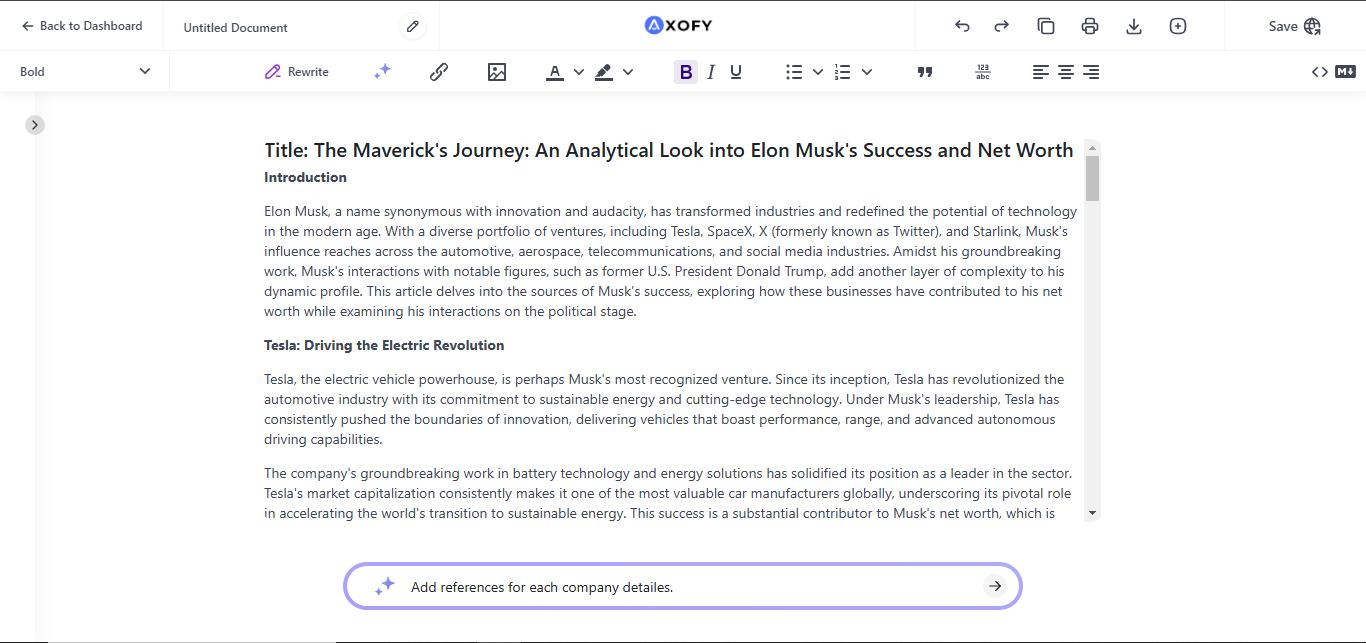Print the document with the printer icon
Viewport: 1366px width, 643px height.
[1090, 26]
